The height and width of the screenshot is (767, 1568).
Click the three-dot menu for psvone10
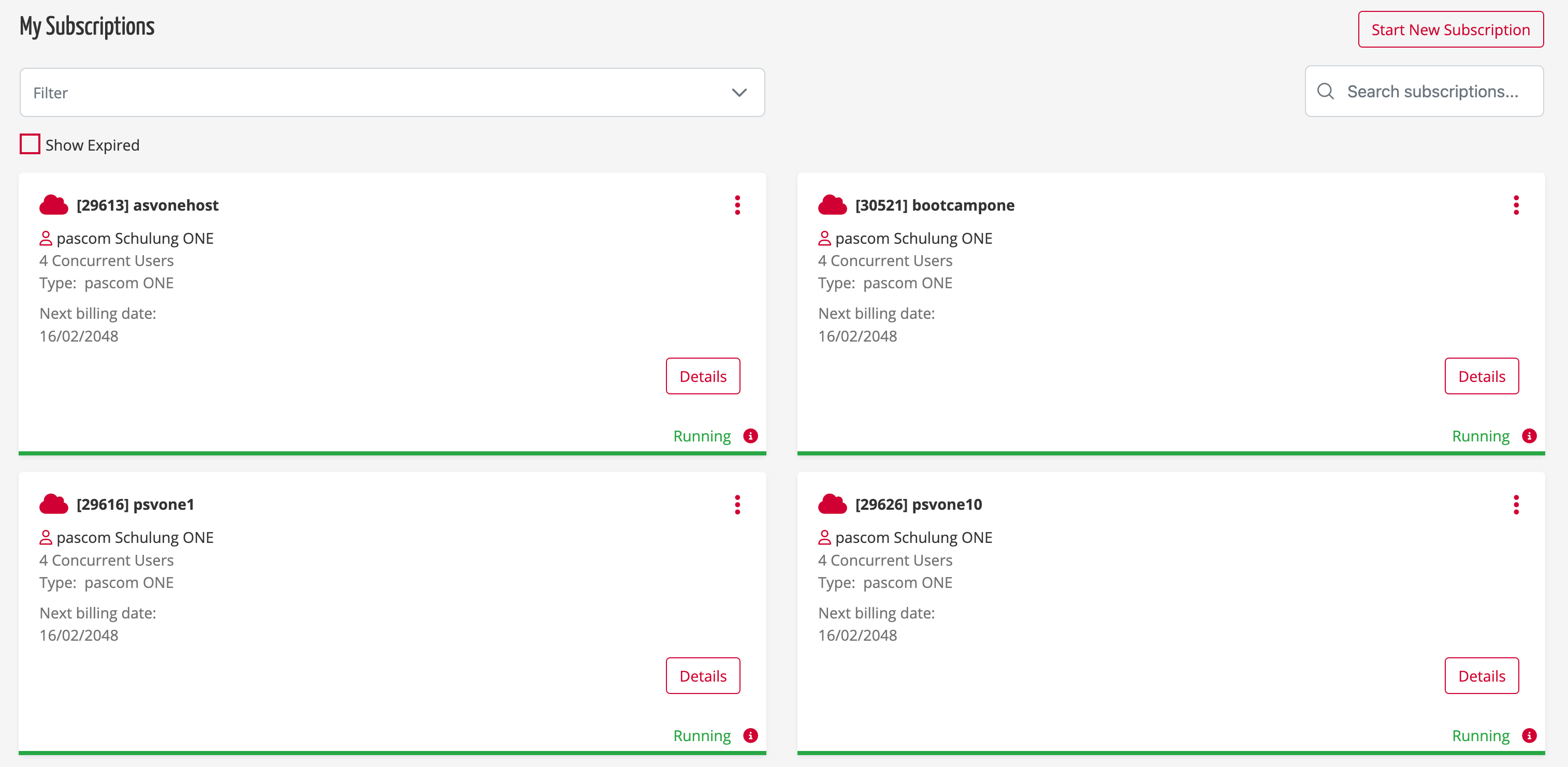[x=1517, y=505]
